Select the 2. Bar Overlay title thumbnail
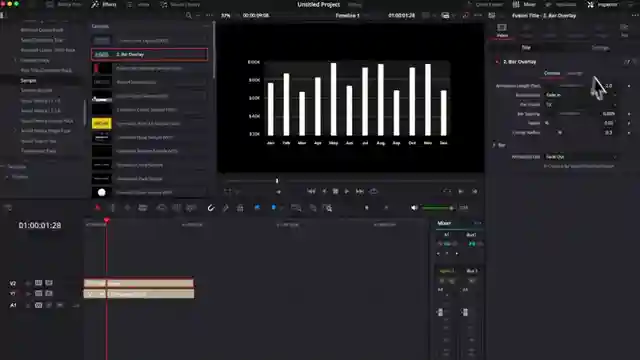The width and height of the screenshot is (640, 360). [102, 54]
